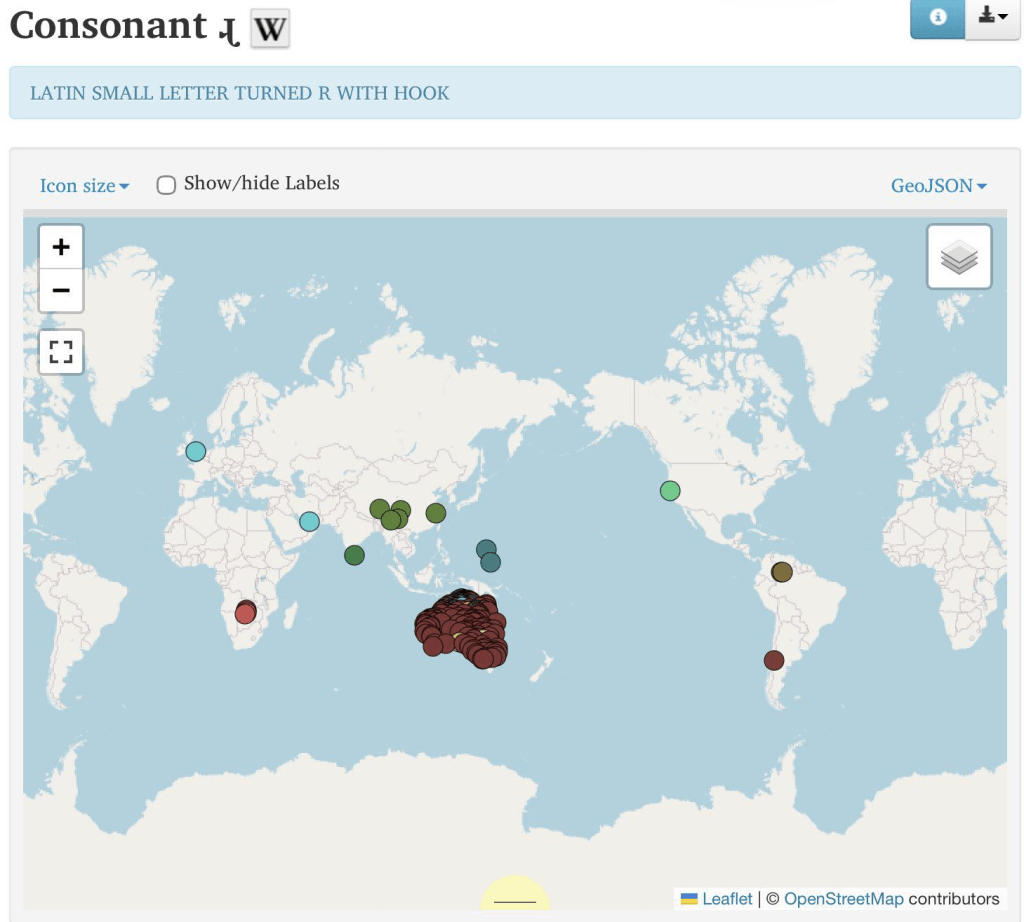
Task: Select the cyan marker in western Europe
Action: (x=196, y=451)
